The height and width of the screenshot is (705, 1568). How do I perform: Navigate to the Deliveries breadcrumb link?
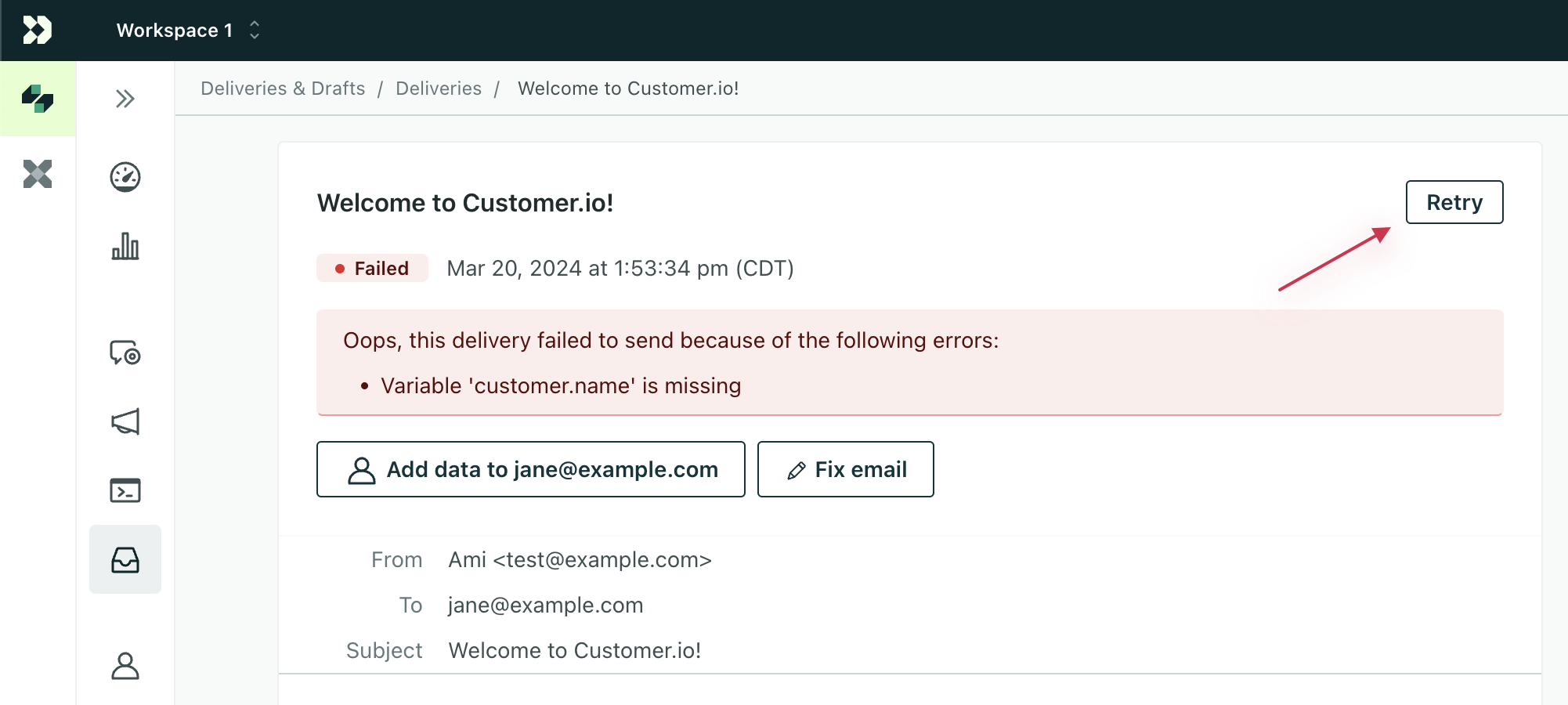[x=439, y=89]
